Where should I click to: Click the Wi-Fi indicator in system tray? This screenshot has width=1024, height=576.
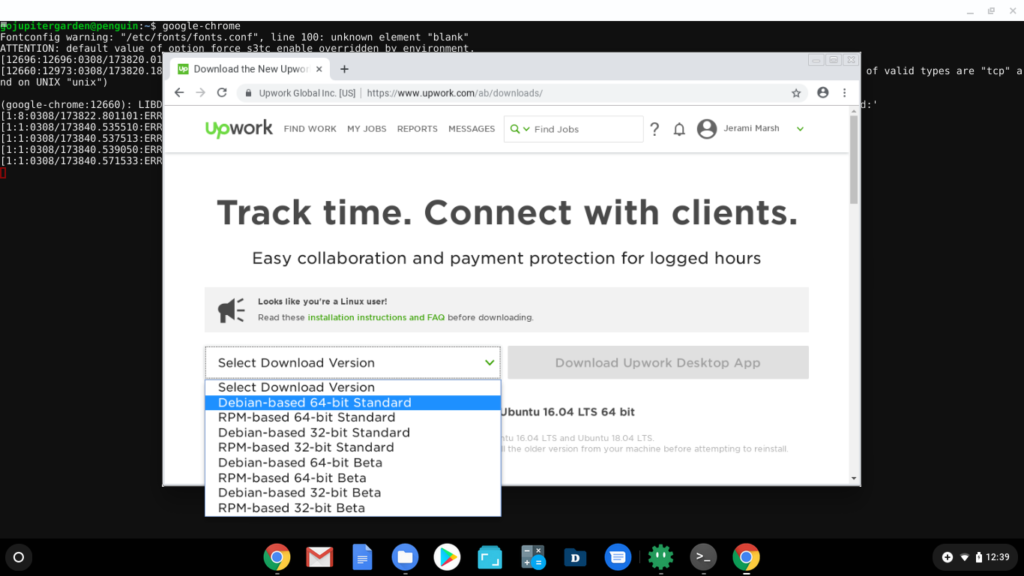pyautogui.click(x=965, y=557)
